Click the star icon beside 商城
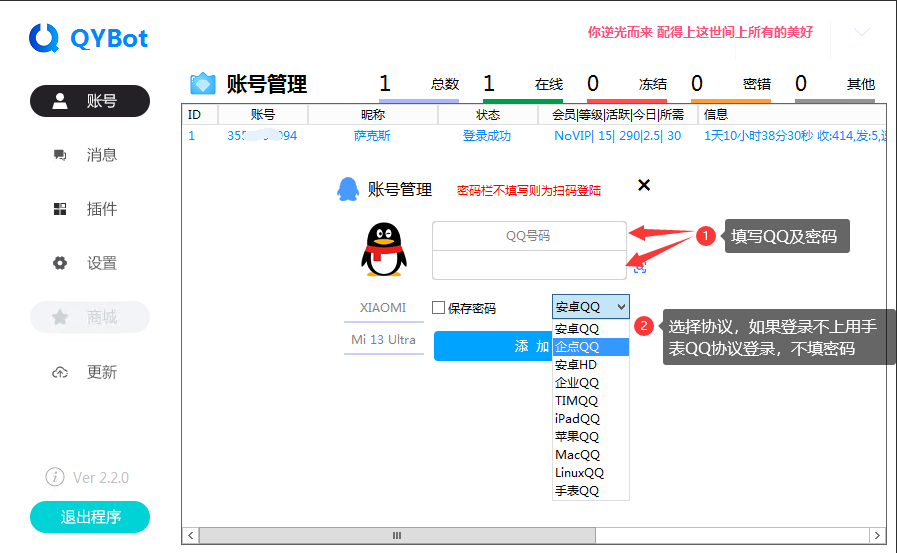The image size is (897, 553). (59, 317)
